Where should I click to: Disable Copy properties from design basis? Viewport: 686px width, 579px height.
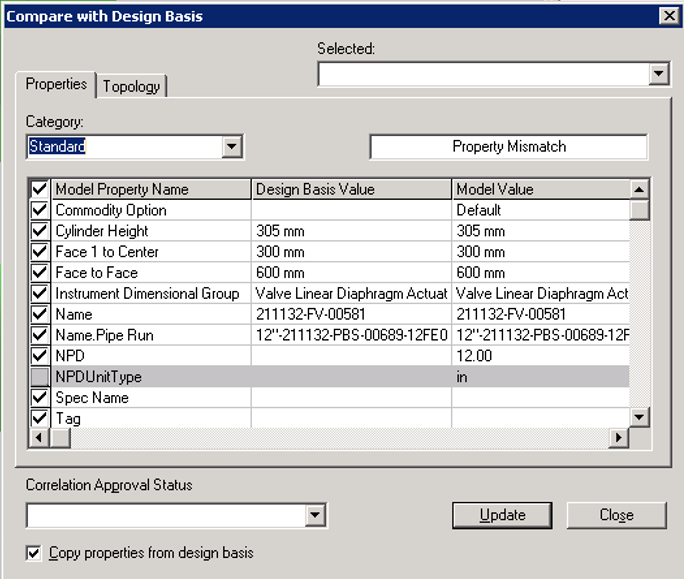click(x=34, y=552)
